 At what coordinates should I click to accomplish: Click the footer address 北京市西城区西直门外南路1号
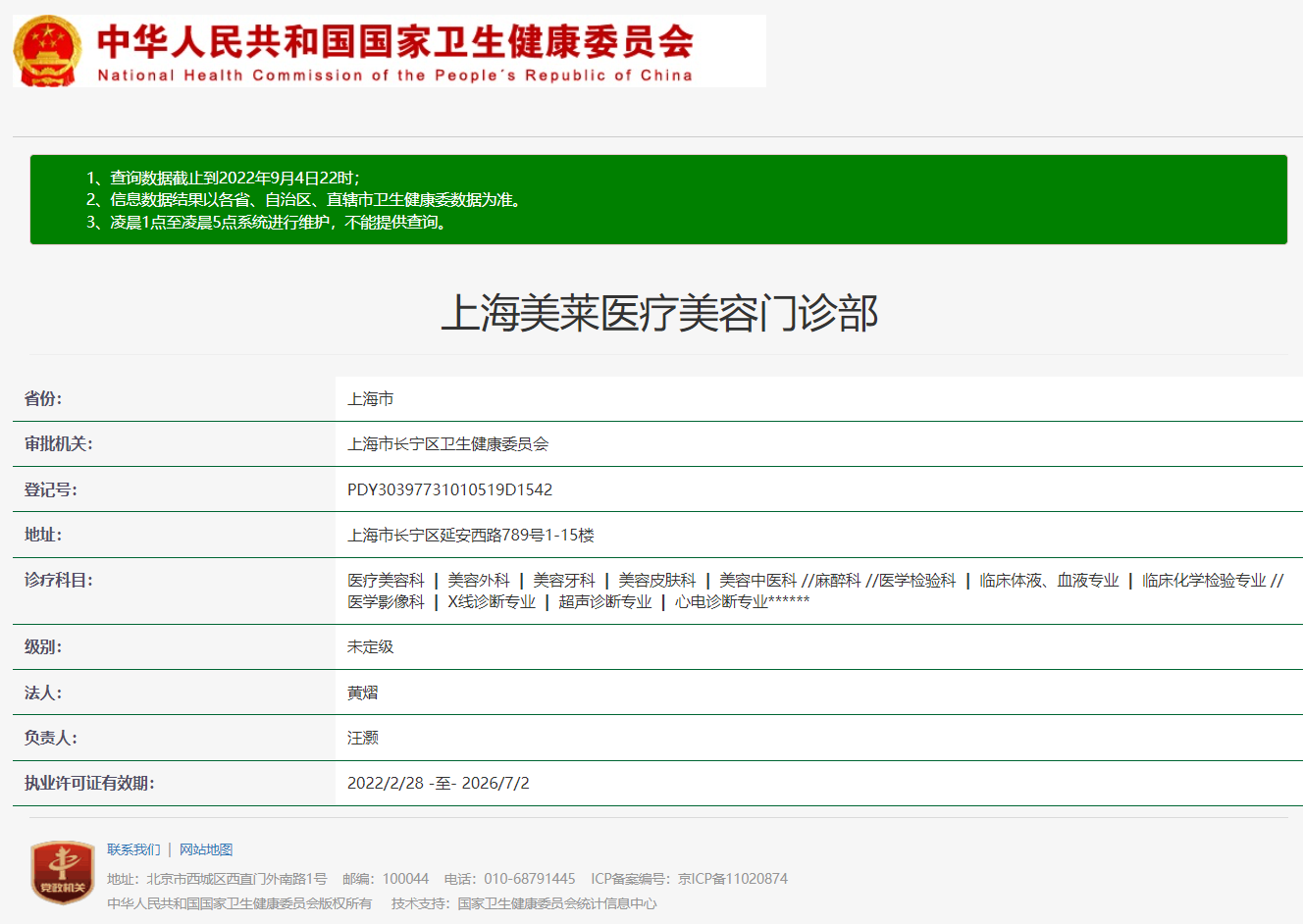coord(236,879)
